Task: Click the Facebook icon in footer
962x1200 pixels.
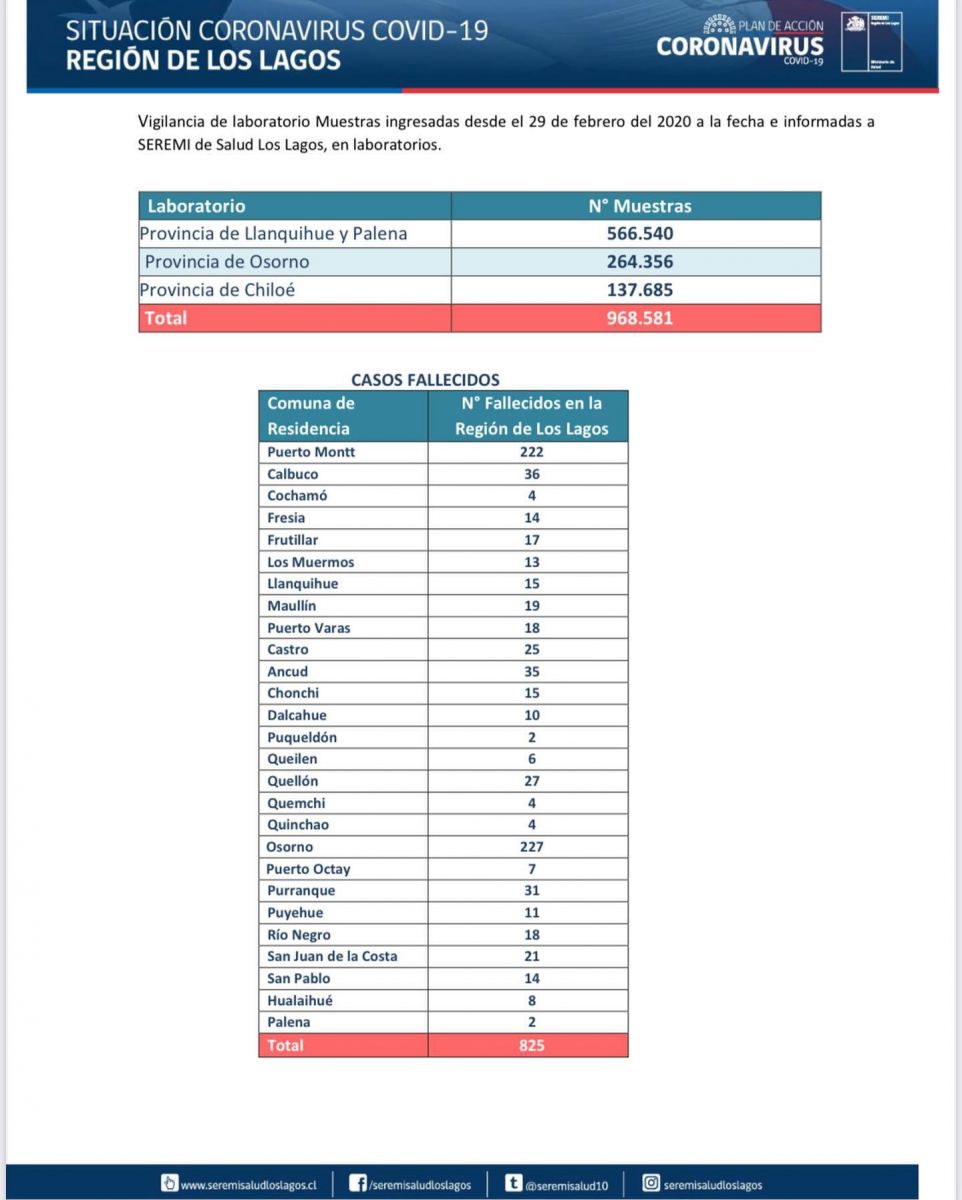Action: [x=357, y=1183]
